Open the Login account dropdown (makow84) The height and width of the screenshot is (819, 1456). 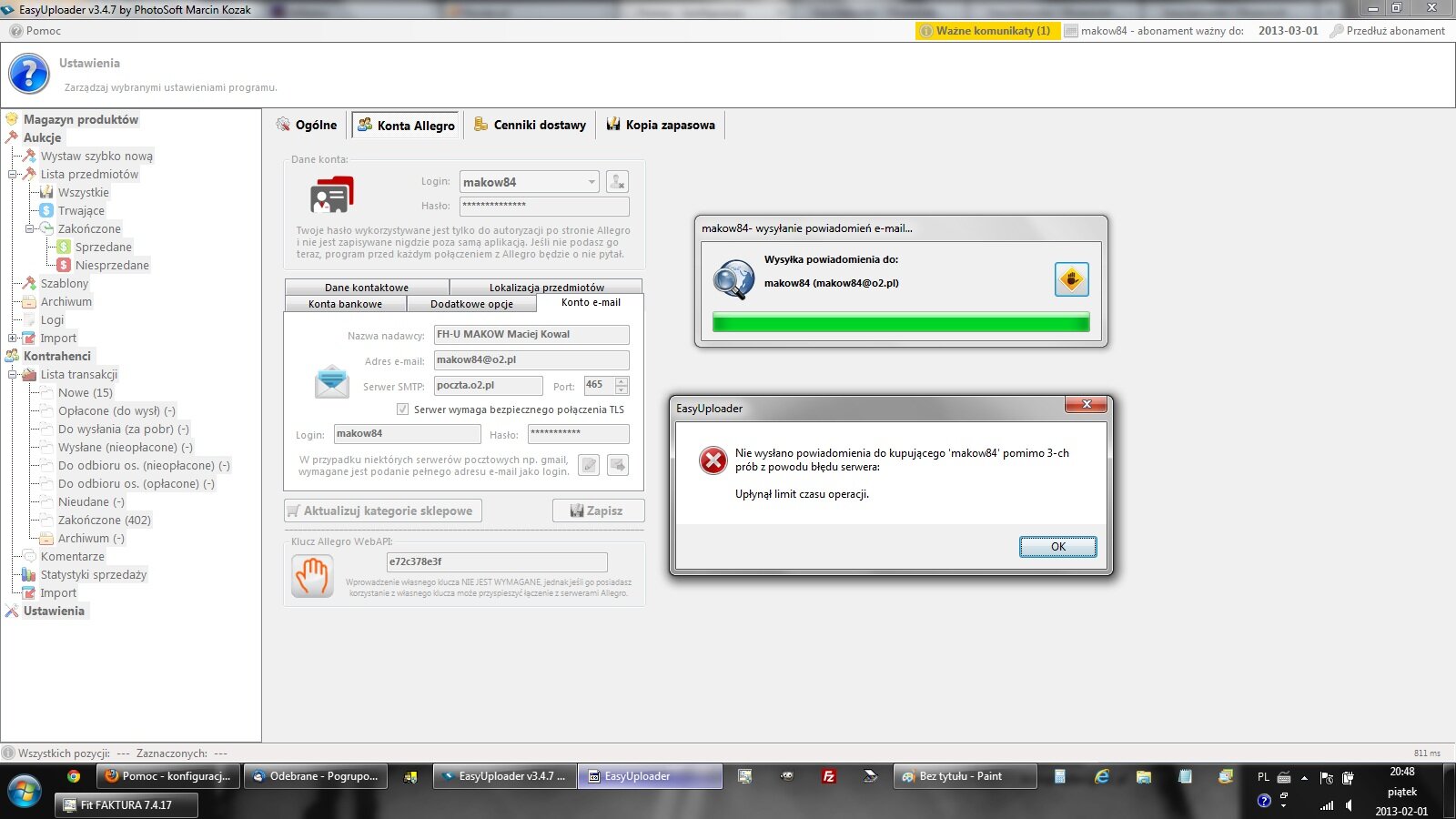[x=591, y=182]
